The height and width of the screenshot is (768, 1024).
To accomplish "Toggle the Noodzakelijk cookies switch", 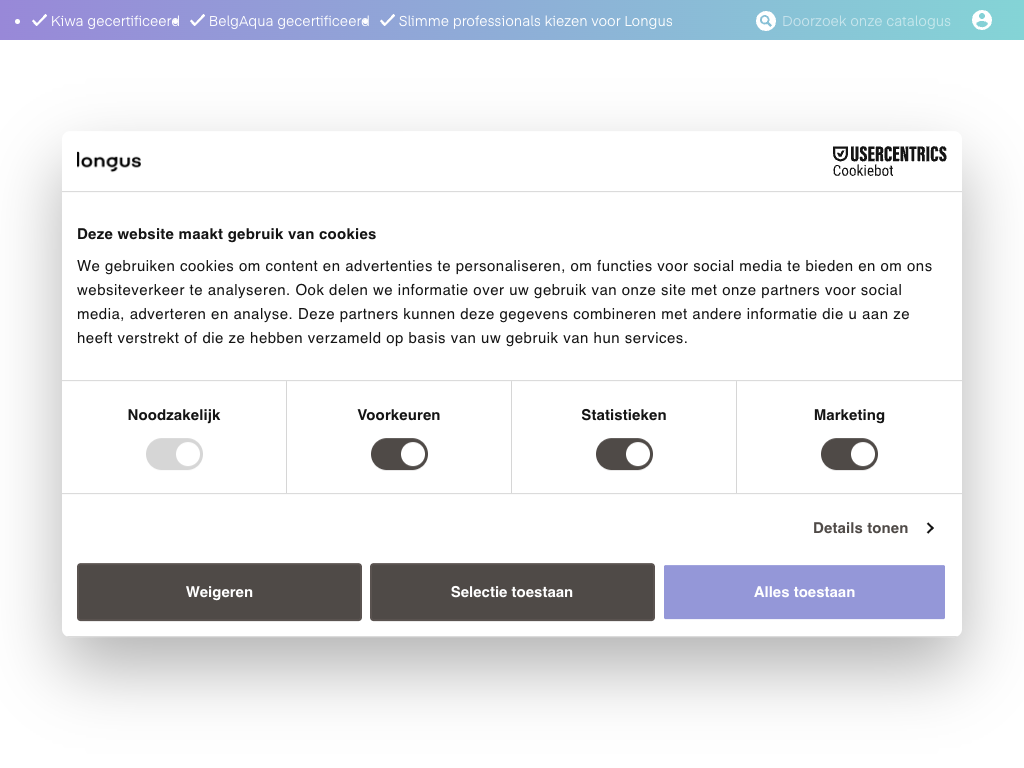I will click(x=174, y=455).
